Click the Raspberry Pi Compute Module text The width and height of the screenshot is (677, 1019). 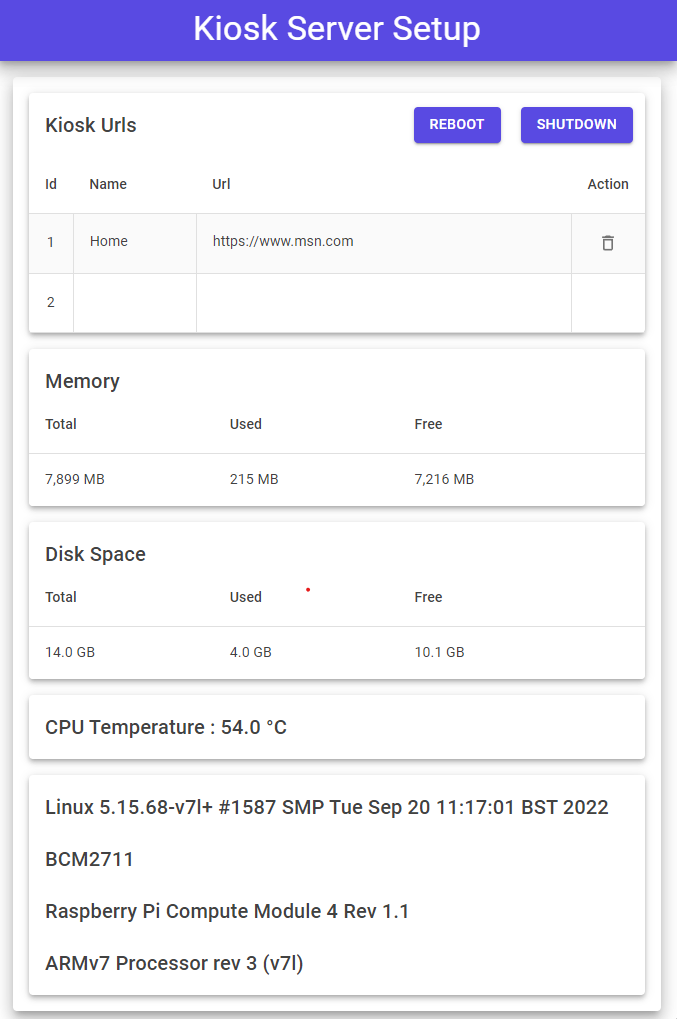(x=227, y=911)
